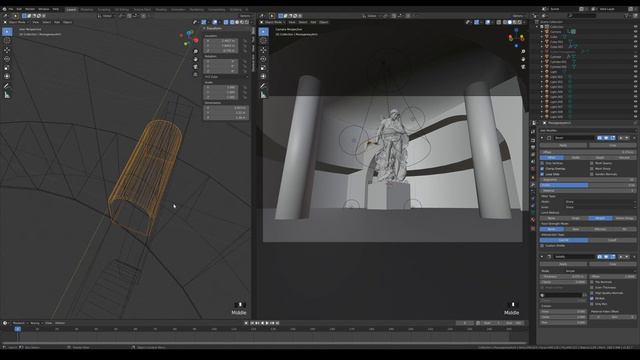This screenshot has height=360, width=640.
Task: Click the Blender logo menu icon
Action: (4, 9)
